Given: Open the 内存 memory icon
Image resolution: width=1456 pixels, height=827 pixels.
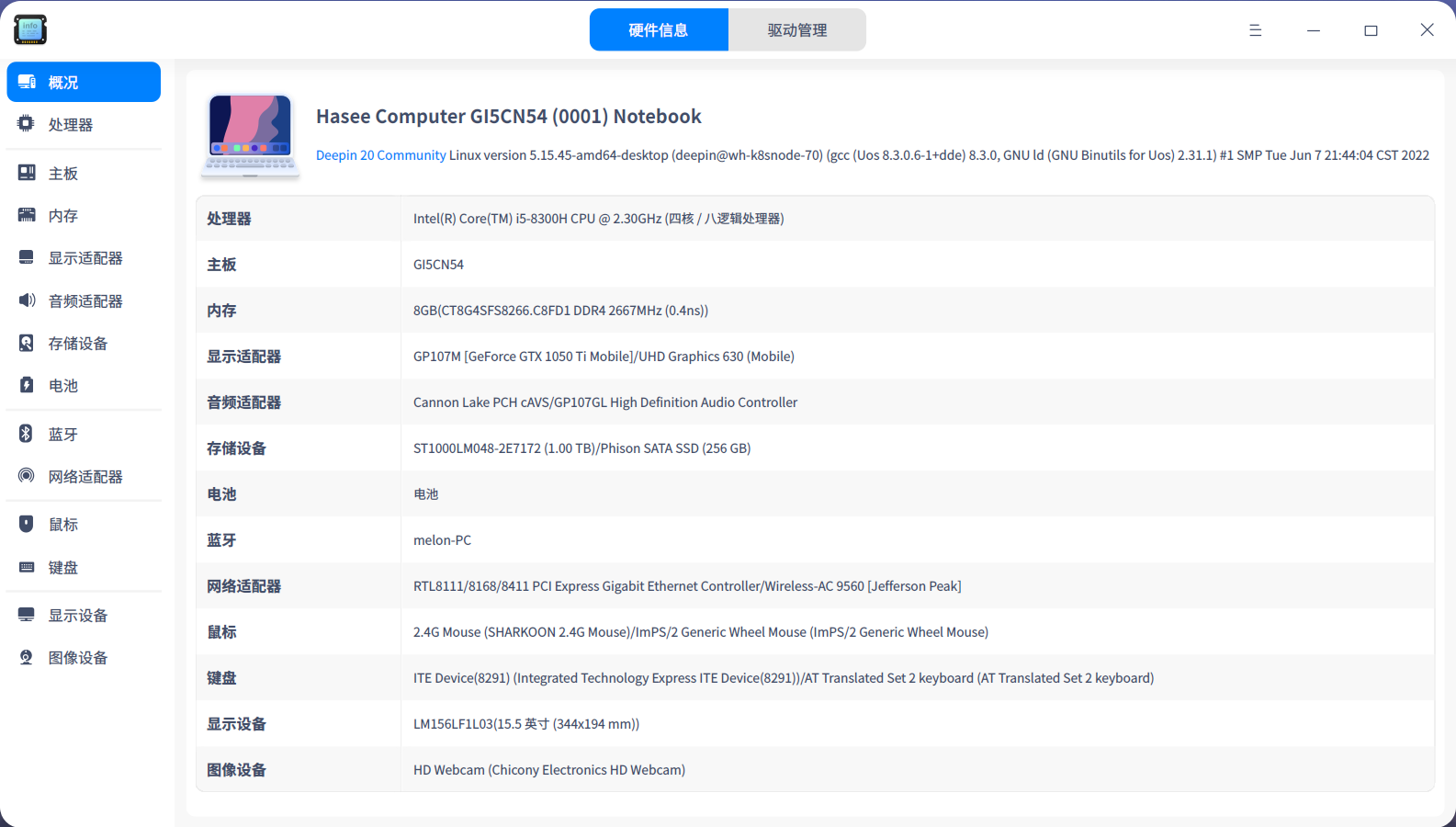Looking at the screenshot, I should tap(27, 215).
